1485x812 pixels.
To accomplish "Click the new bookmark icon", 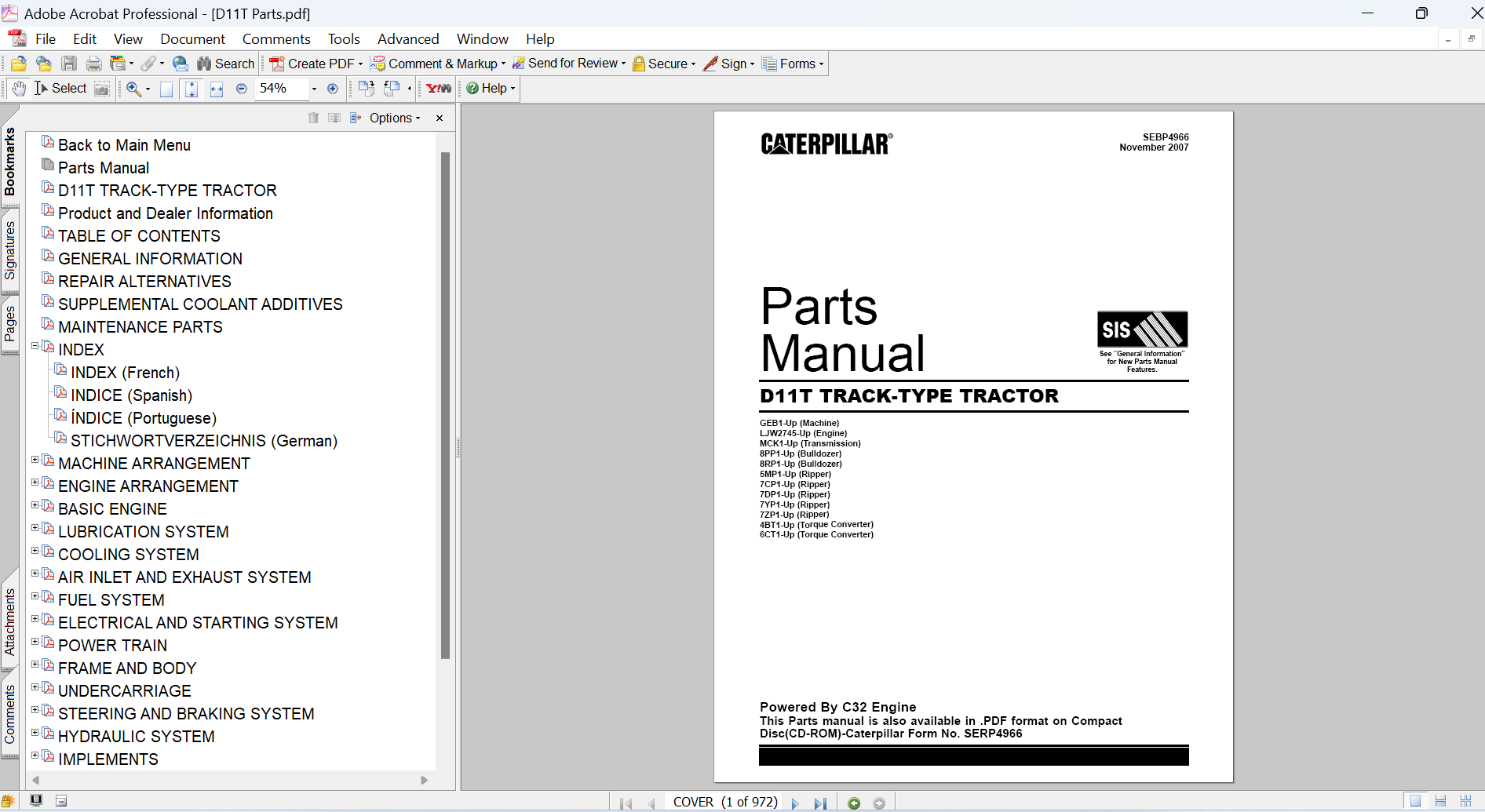I will [334, 118].
